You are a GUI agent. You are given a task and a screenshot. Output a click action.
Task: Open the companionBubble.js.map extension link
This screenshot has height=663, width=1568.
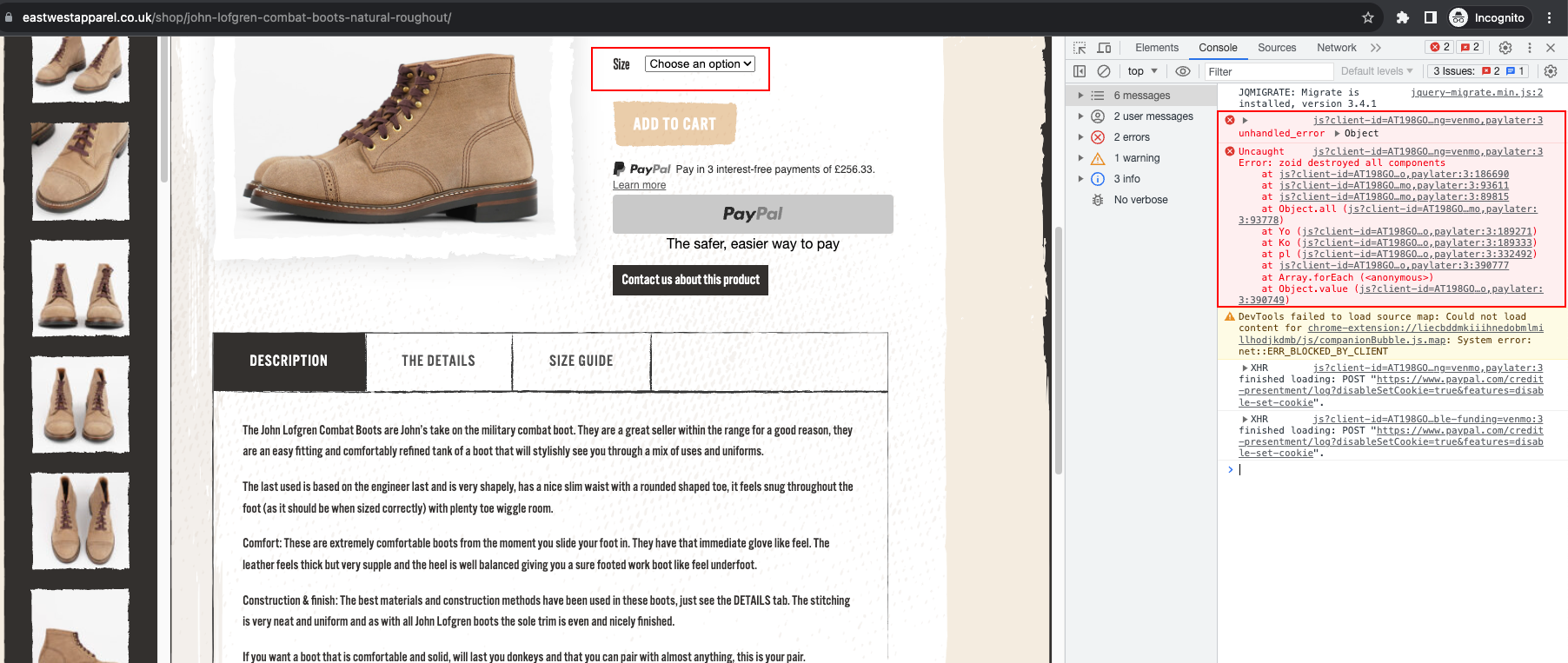pyautogui.click(x=1391, y=334)
